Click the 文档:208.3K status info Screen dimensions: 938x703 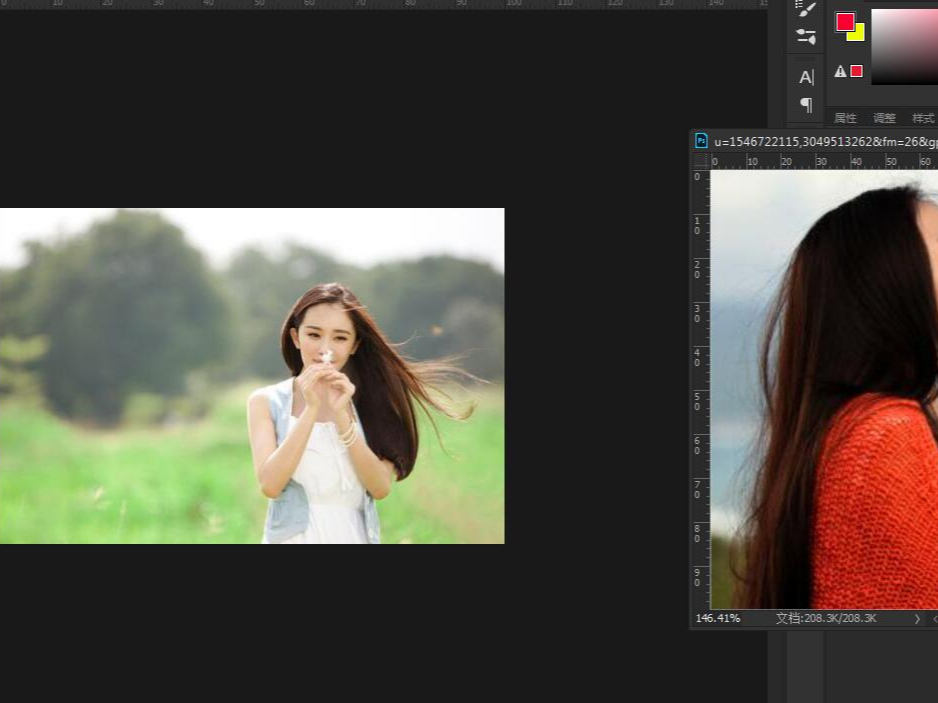(x=826, y=619)
